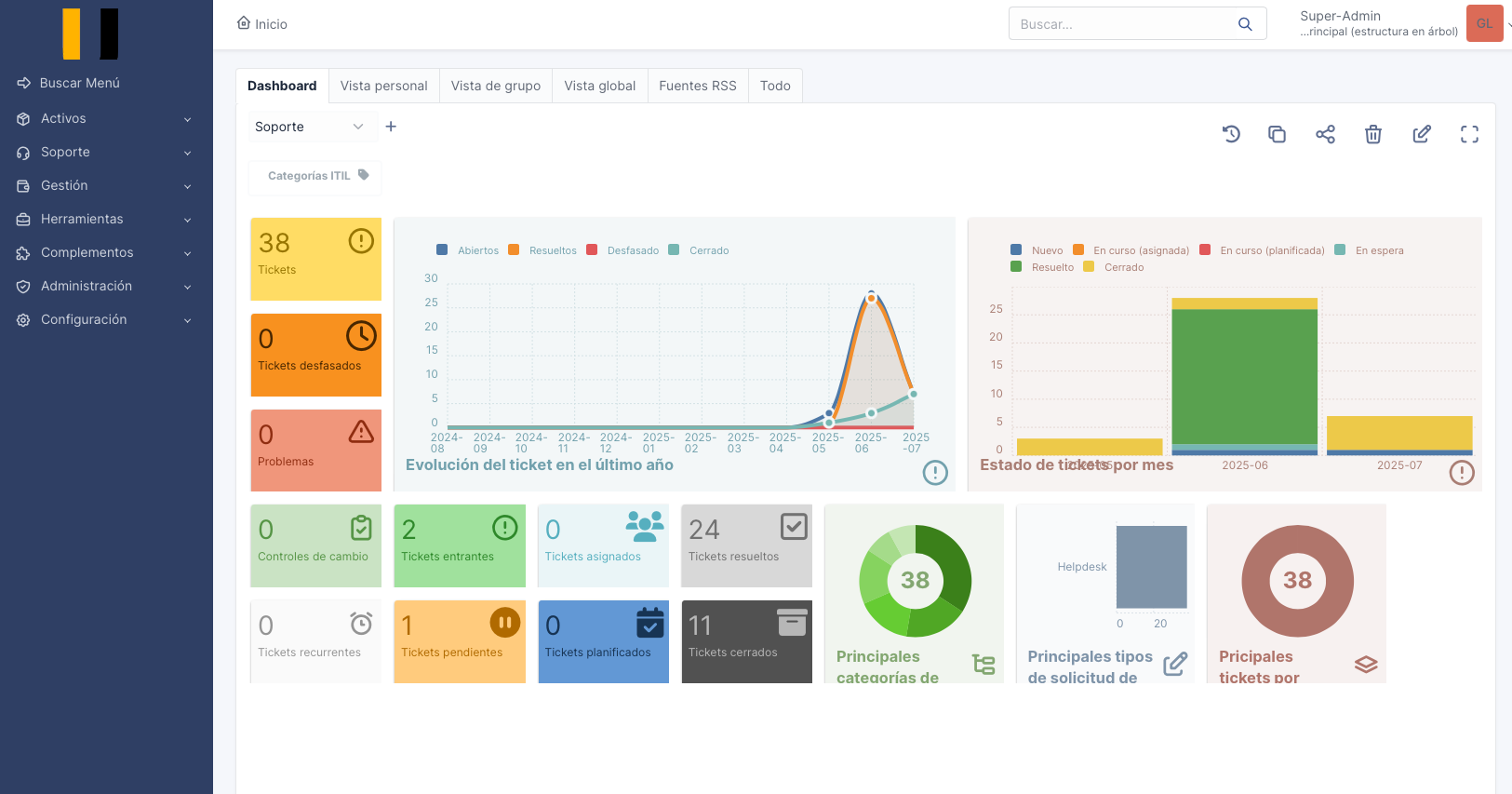Image resolution: width=1512 pixels, height=794 pixels.
Task: Click the dashboard history clock icon
Action: (1231, 134)
